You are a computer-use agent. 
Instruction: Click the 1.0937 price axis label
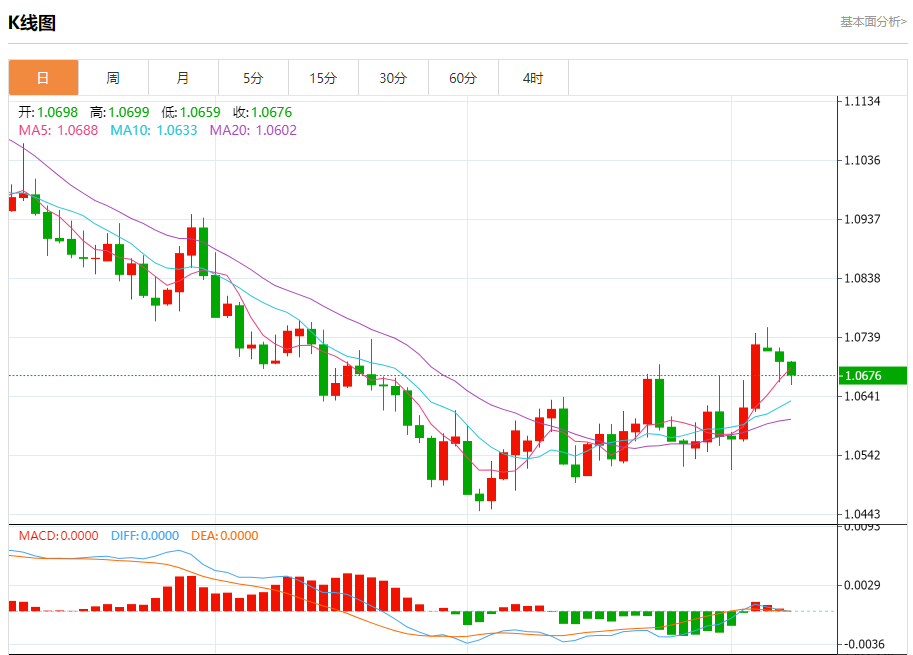coord(862,219)
